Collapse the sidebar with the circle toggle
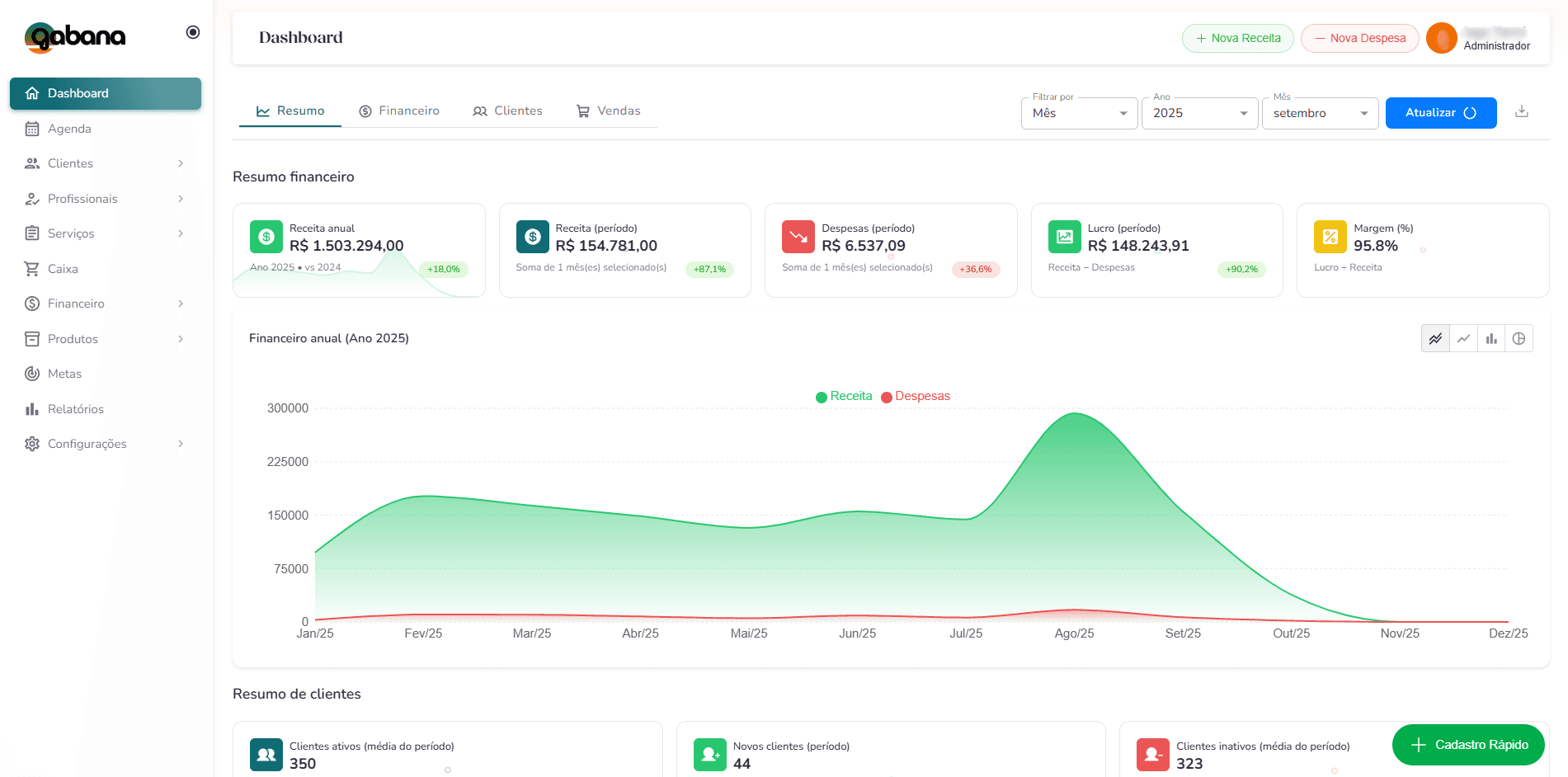 192,31
